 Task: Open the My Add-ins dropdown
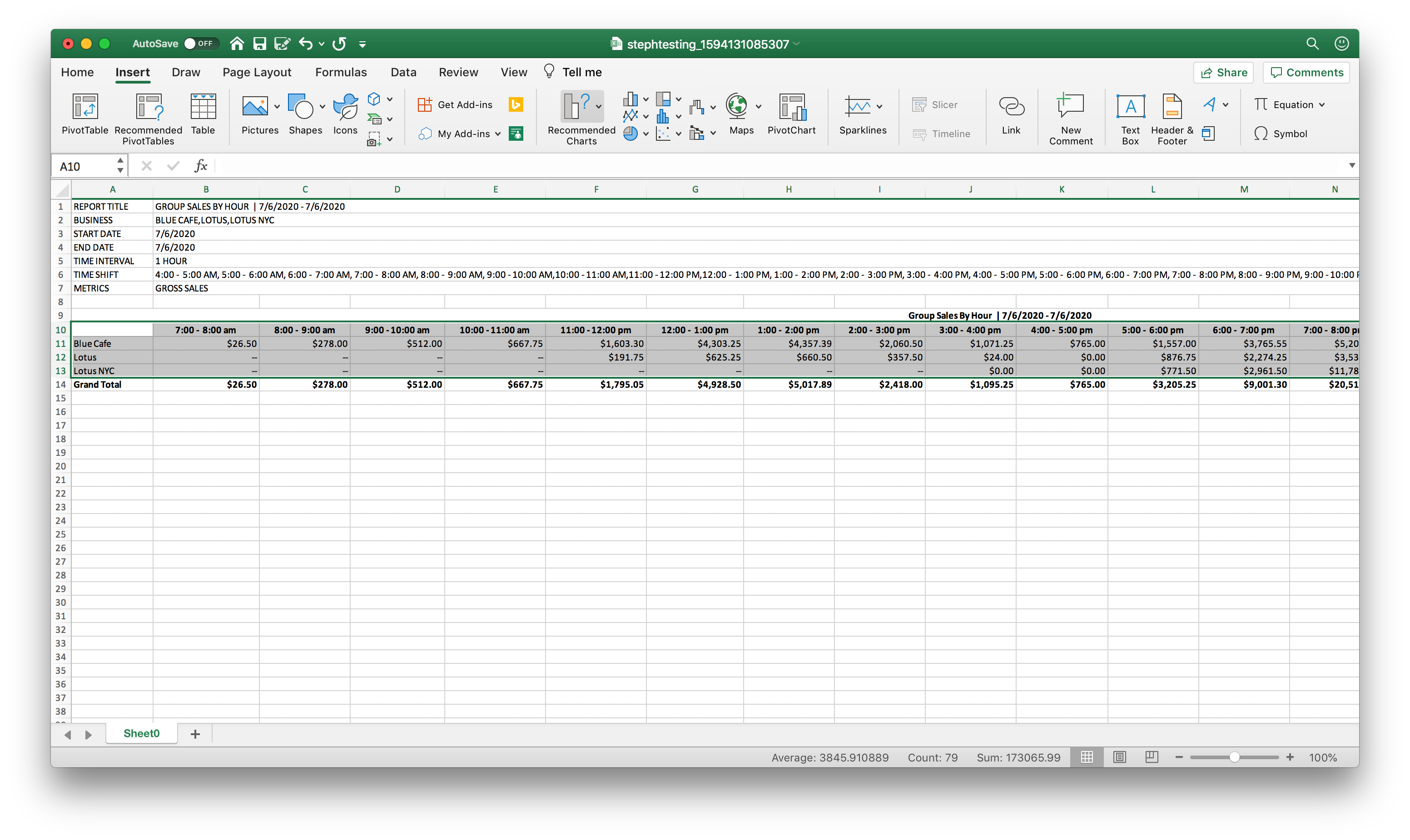tap(498, 134)
